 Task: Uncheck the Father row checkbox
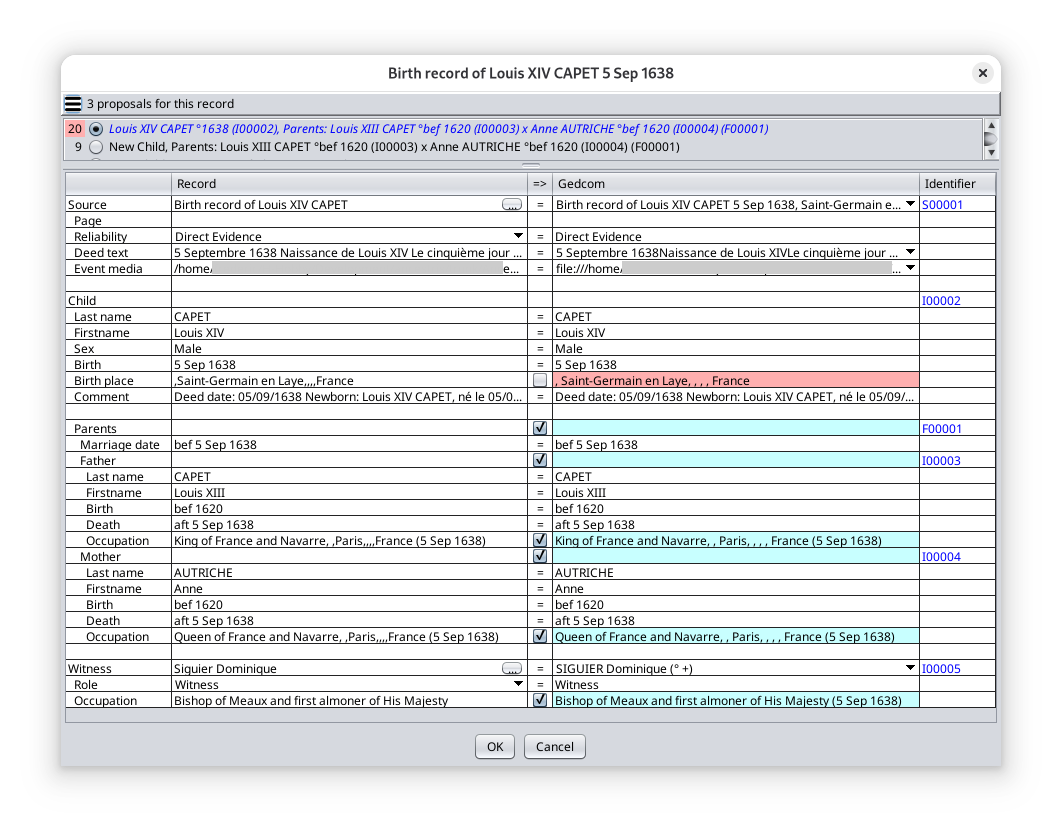pos(540,460)
